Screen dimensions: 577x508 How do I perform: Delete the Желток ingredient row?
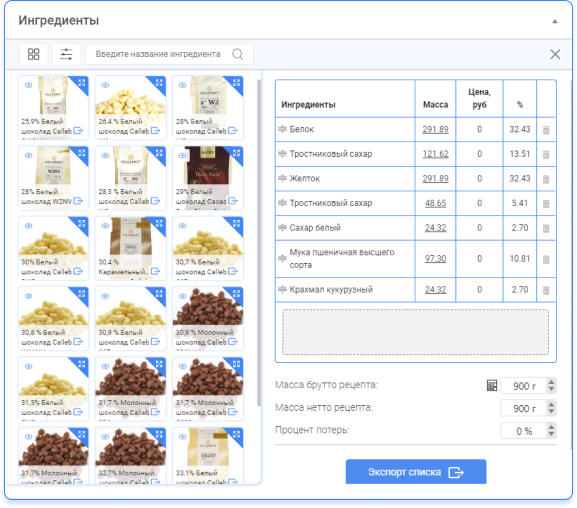point(546,179)
